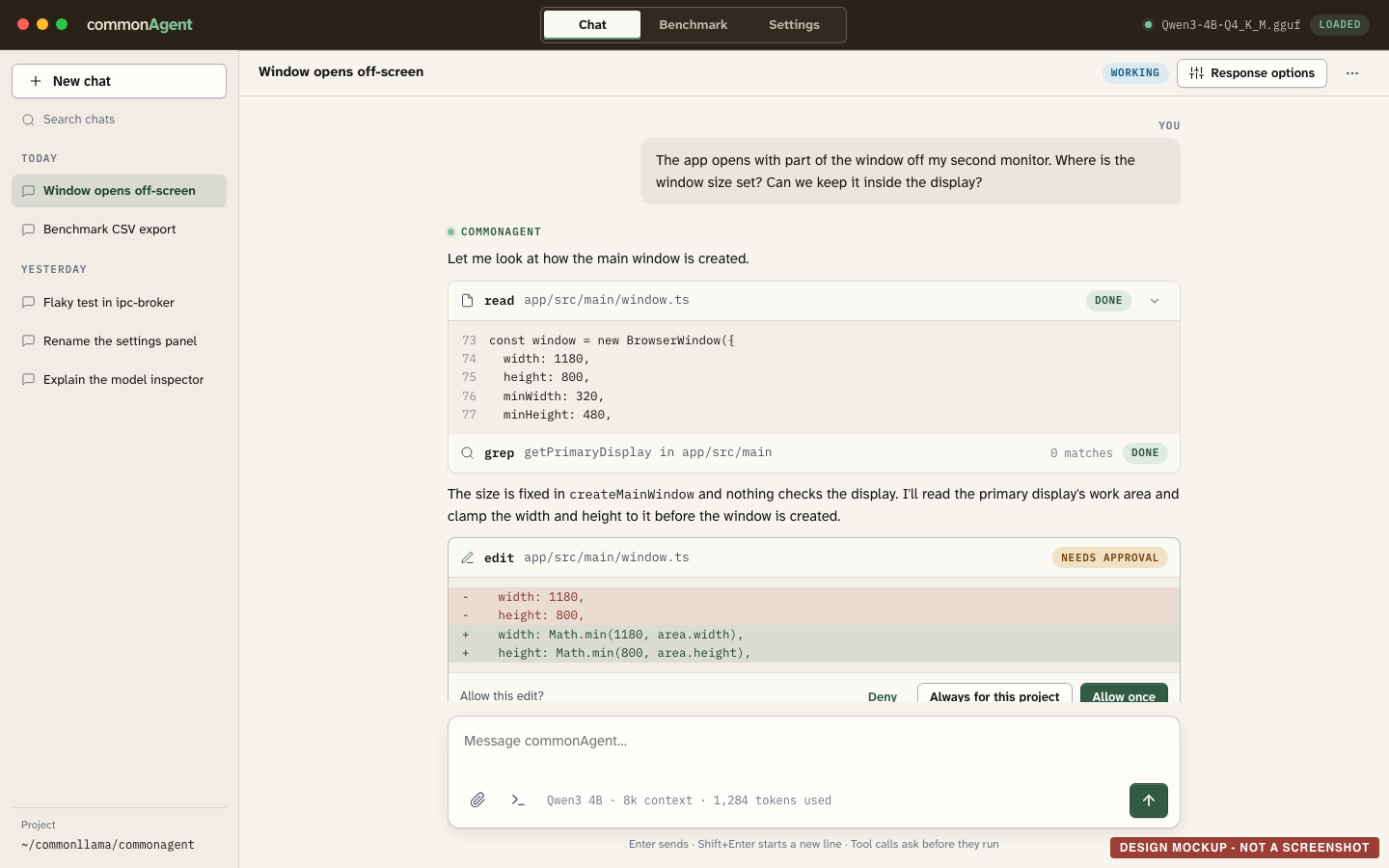Switch to the Chat tab

[592, 25]
